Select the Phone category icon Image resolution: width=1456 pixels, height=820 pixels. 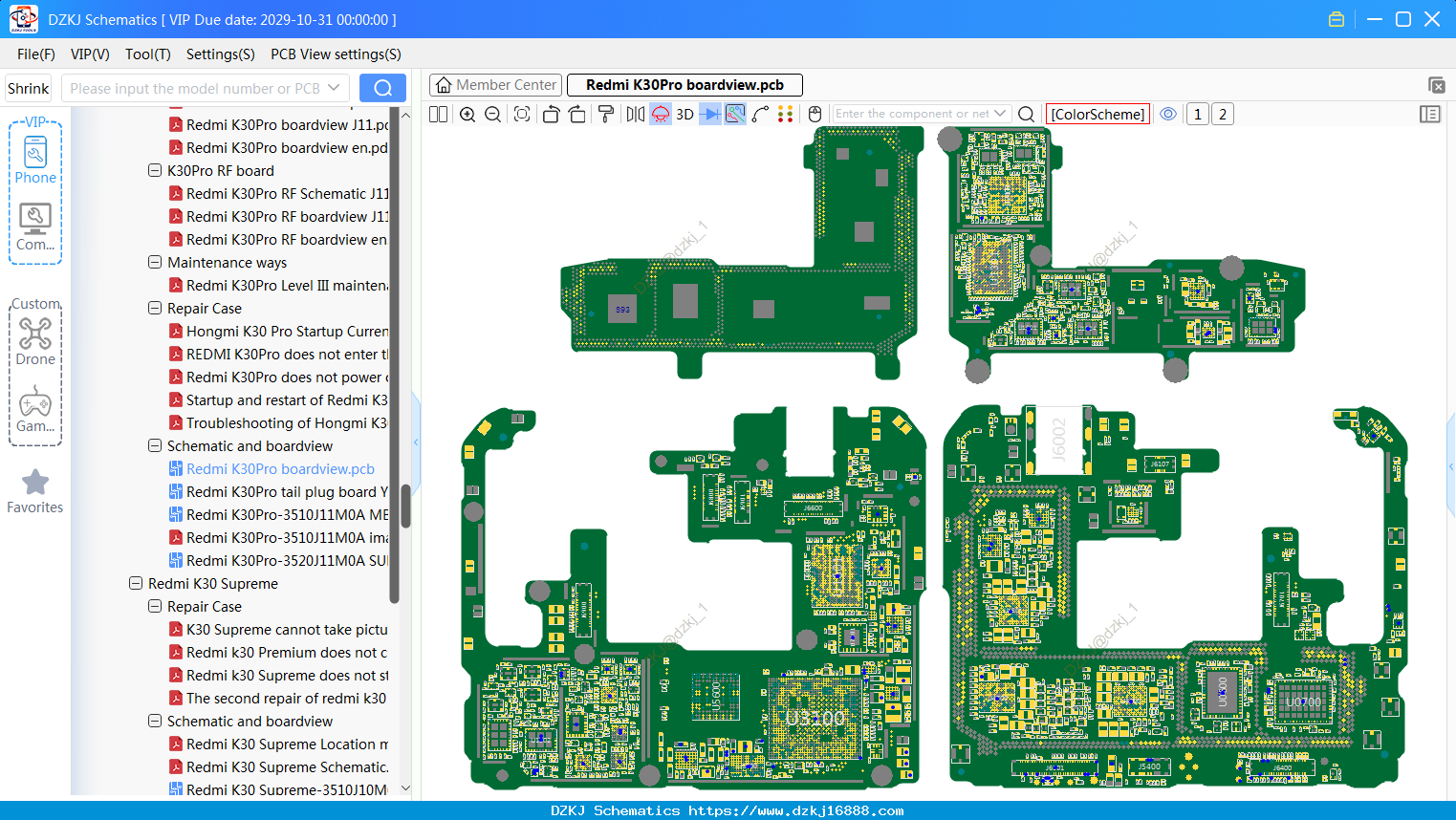tap(35, 160)
